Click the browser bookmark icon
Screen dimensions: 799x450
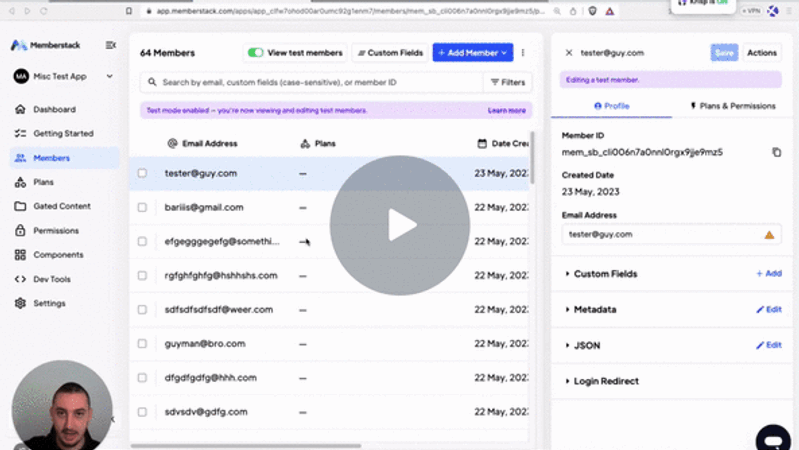(x=128, y=11)
